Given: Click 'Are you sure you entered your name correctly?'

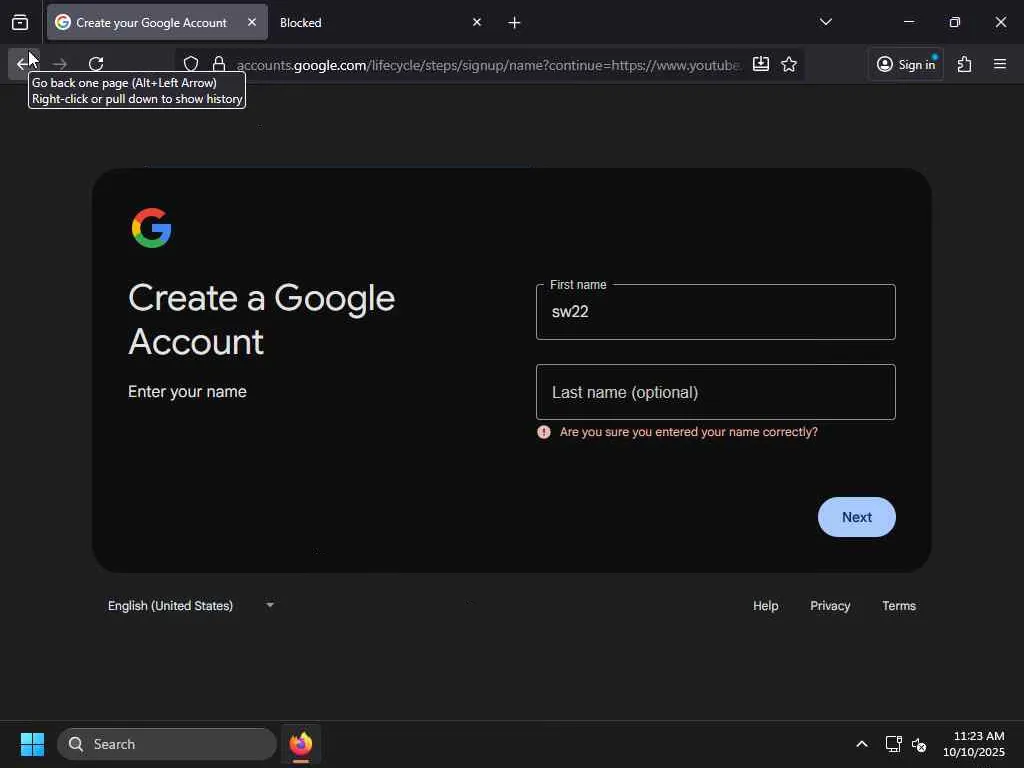Looking at the screenshot, I should pos(688,432).
